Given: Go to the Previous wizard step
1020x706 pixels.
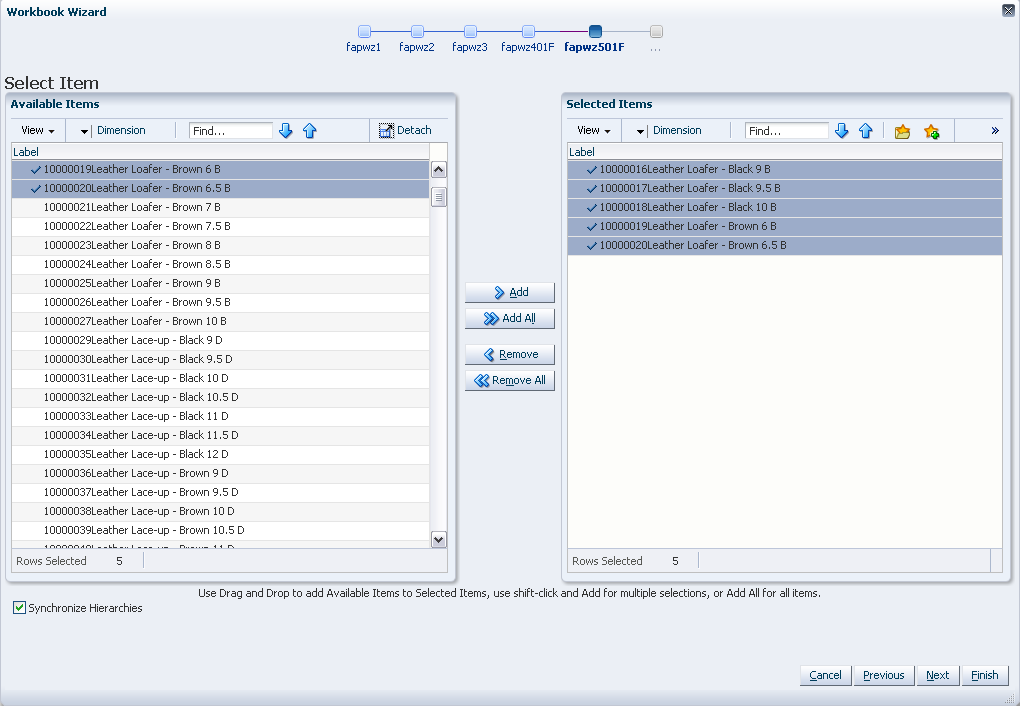Looking at the screenshot, I should pos(883,675).
